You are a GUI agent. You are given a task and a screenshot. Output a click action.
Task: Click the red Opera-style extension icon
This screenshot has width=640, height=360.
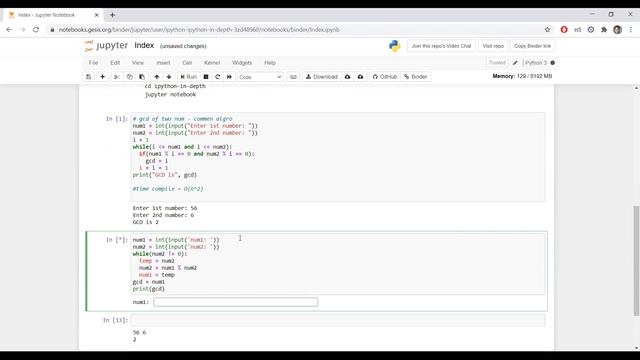point(564,29)
